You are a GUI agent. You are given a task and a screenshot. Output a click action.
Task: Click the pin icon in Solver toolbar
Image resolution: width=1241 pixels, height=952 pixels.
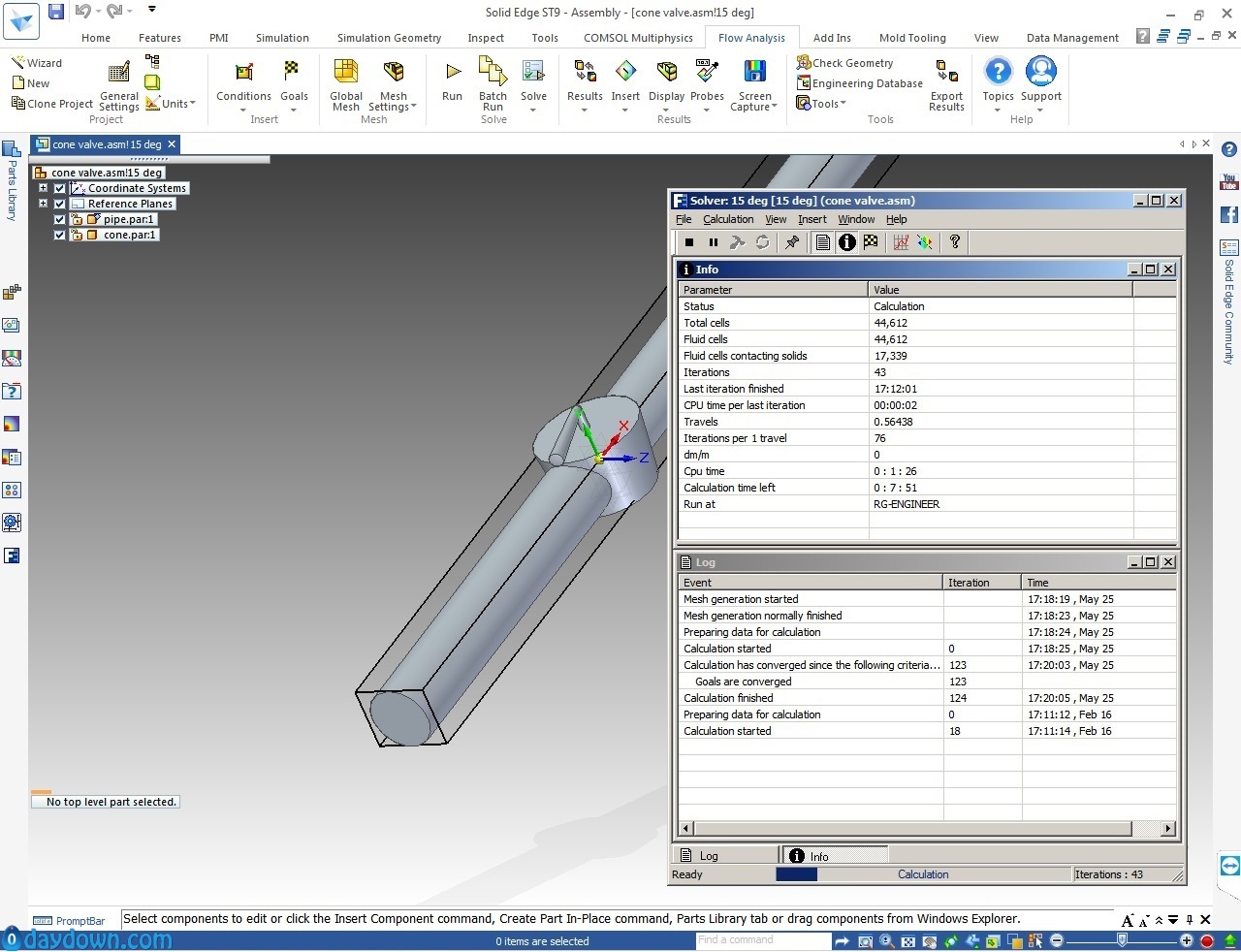(x=792, y=242)
